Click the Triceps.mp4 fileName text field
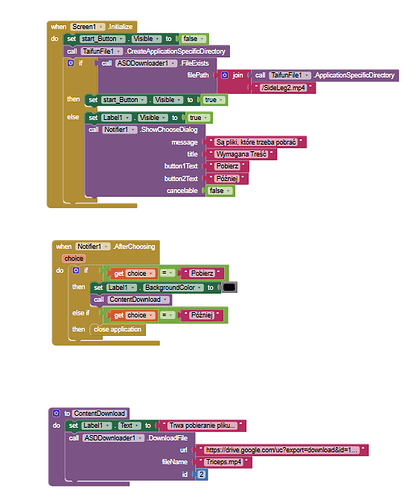Image resolution: width=403 pixels, height=500 pixels. [224, 462]
